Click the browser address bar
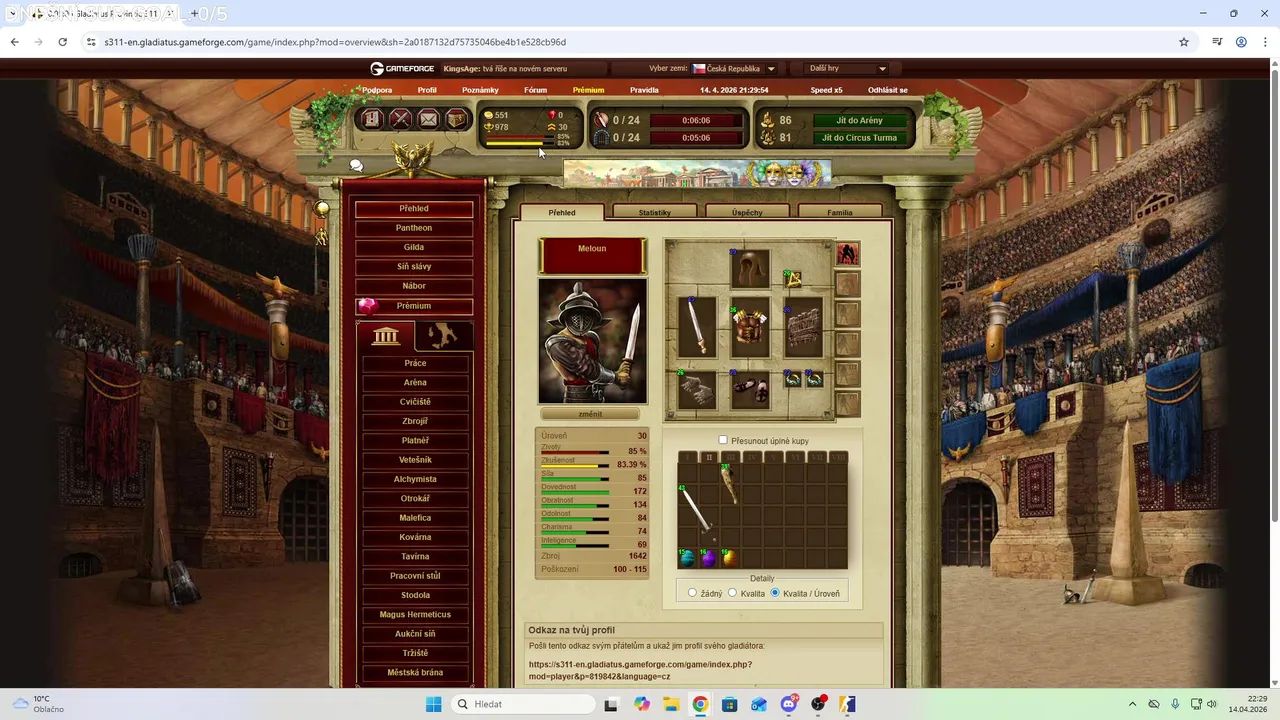Screen dimensions: 1280x720 (630, 42)
